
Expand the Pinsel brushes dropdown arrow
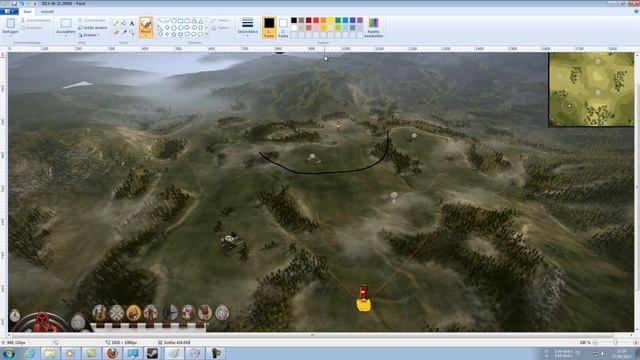(x=146, y=36)
